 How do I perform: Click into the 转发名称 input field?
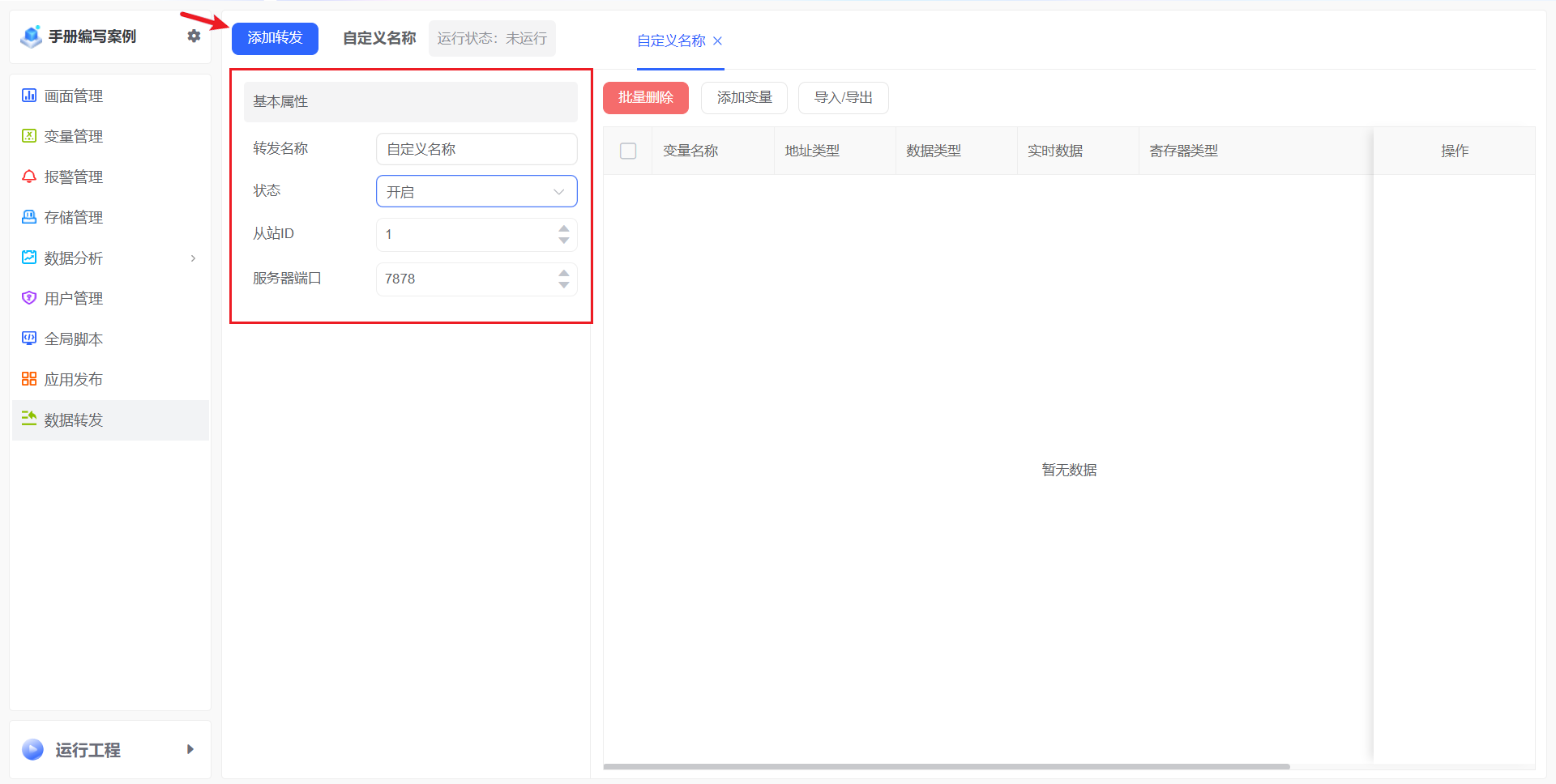477,149
